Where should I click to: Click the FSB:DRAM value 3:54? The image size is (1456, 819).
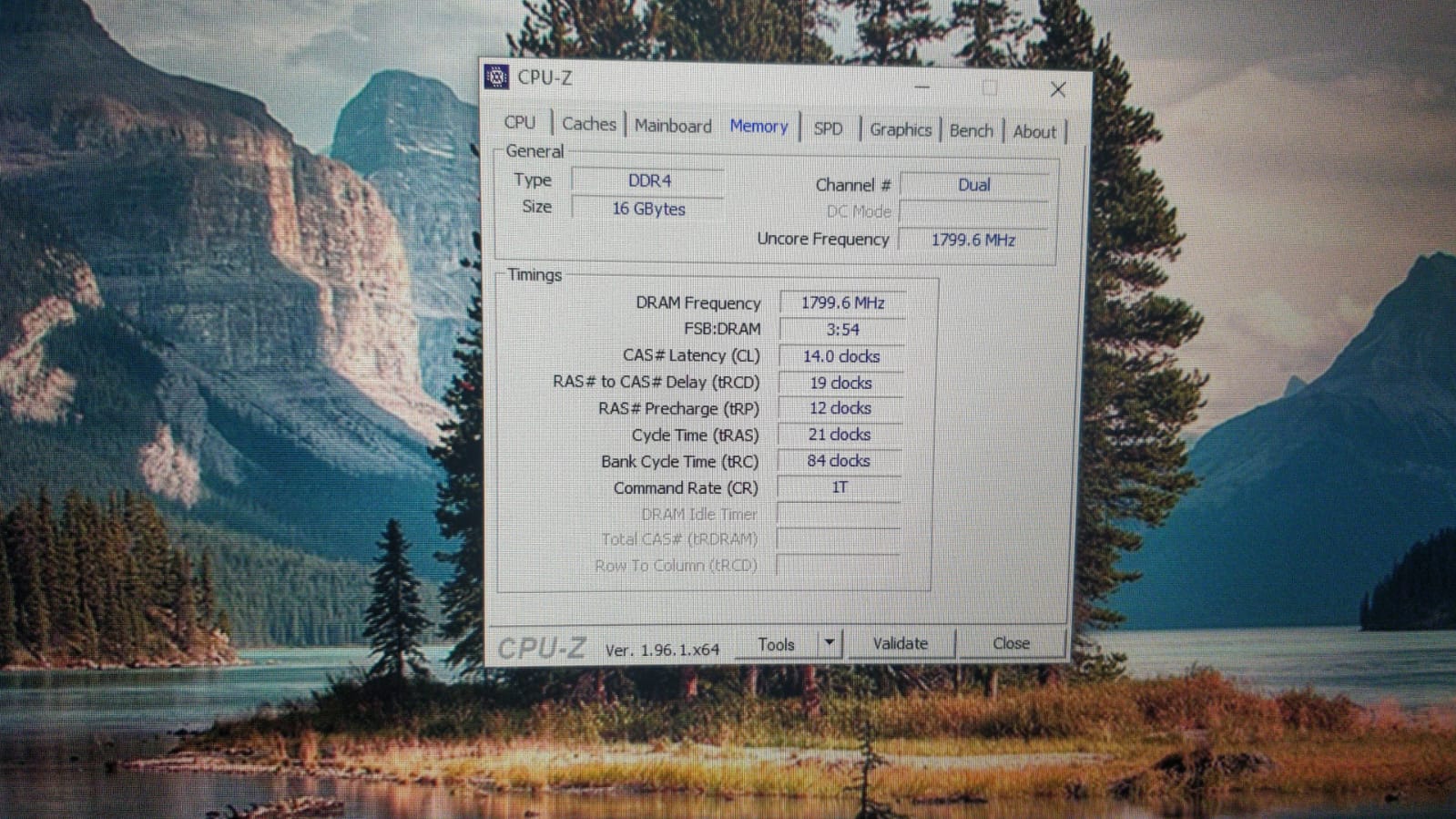(x=842, y=329)
